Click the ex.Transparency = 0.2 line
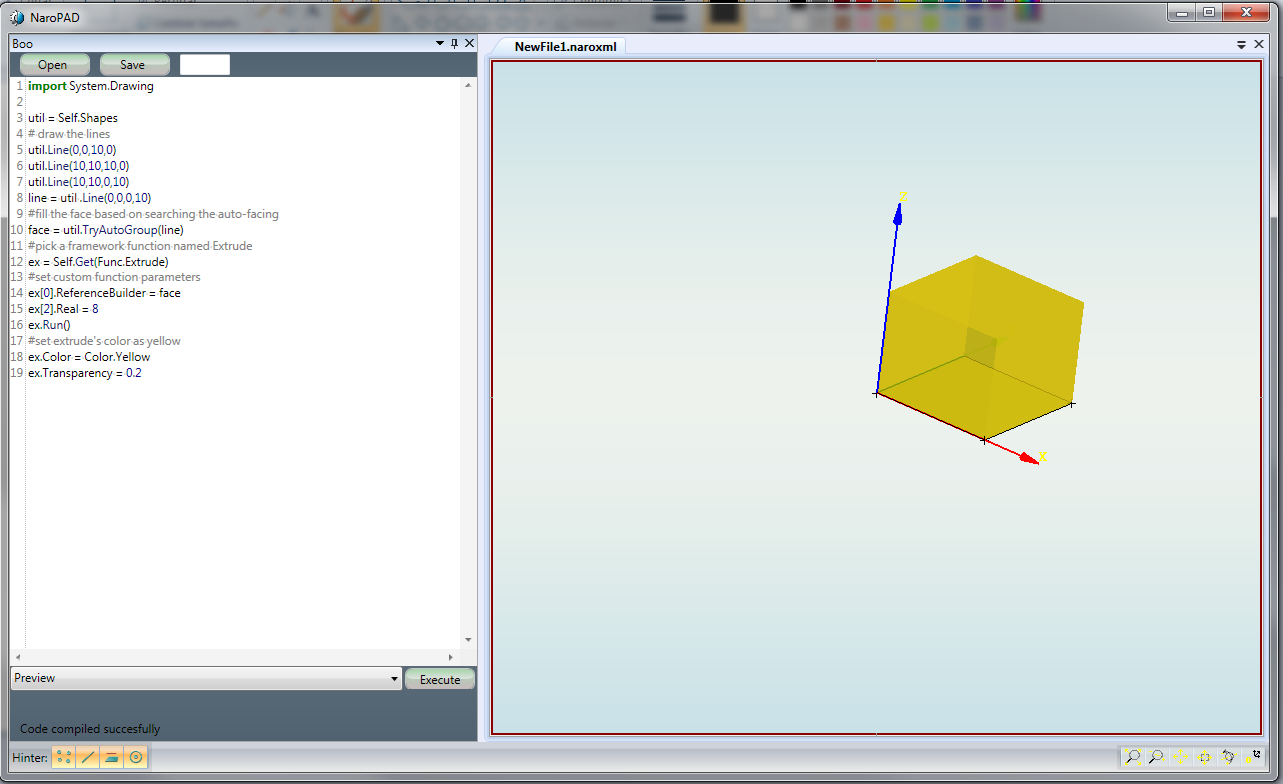 point(85,374)
